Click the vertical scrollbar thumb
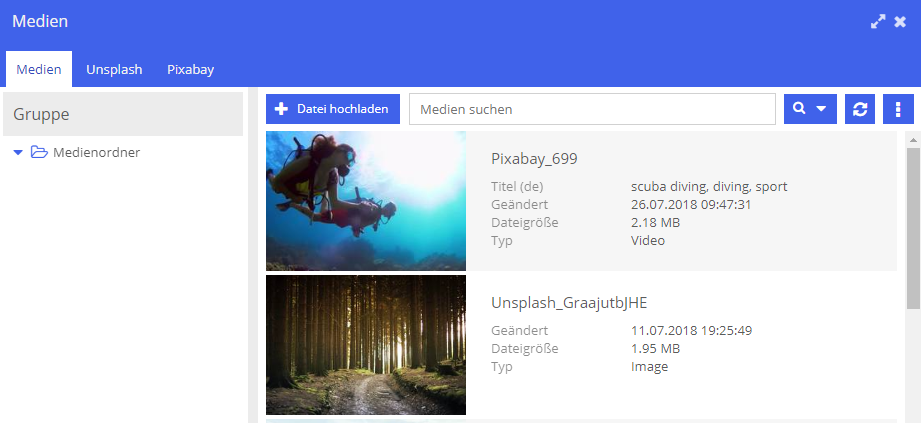The image size is (921, 423). (x=913, y=229)
